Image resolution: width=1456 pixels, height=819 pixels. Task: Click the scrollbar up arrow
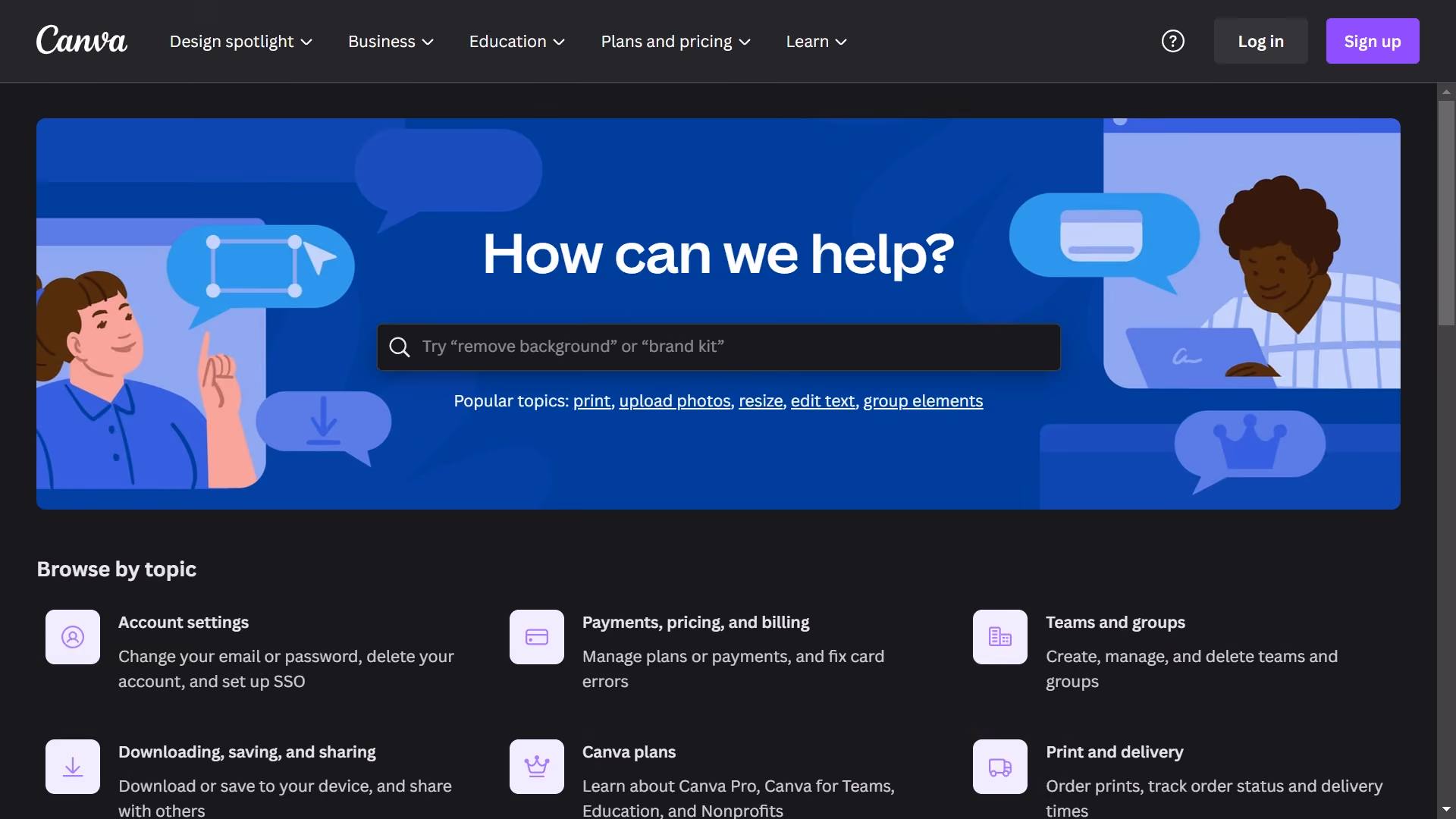tap(1446, 92)
